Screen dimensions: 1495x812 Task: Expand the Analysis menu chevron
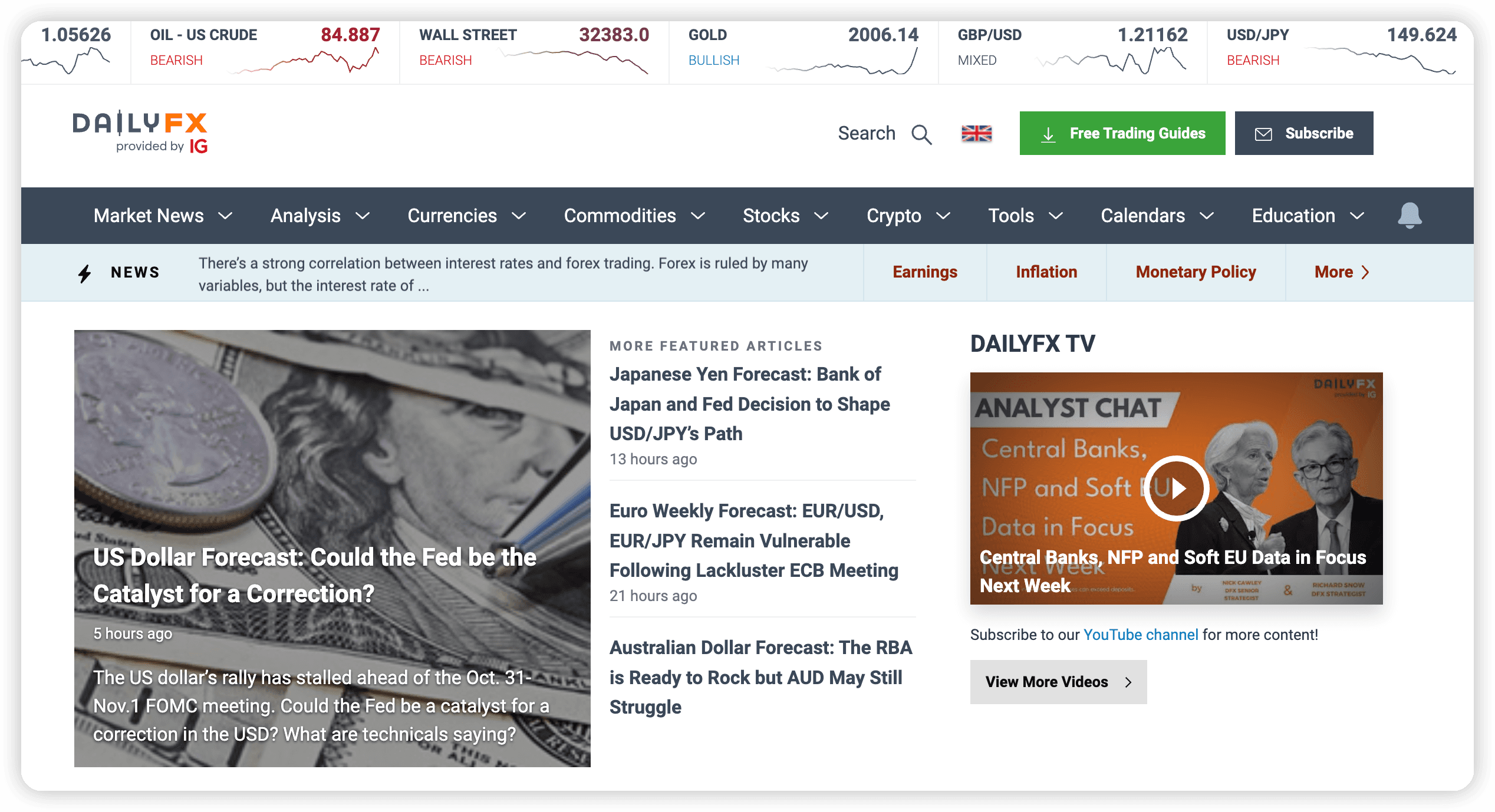pos(363,216)
